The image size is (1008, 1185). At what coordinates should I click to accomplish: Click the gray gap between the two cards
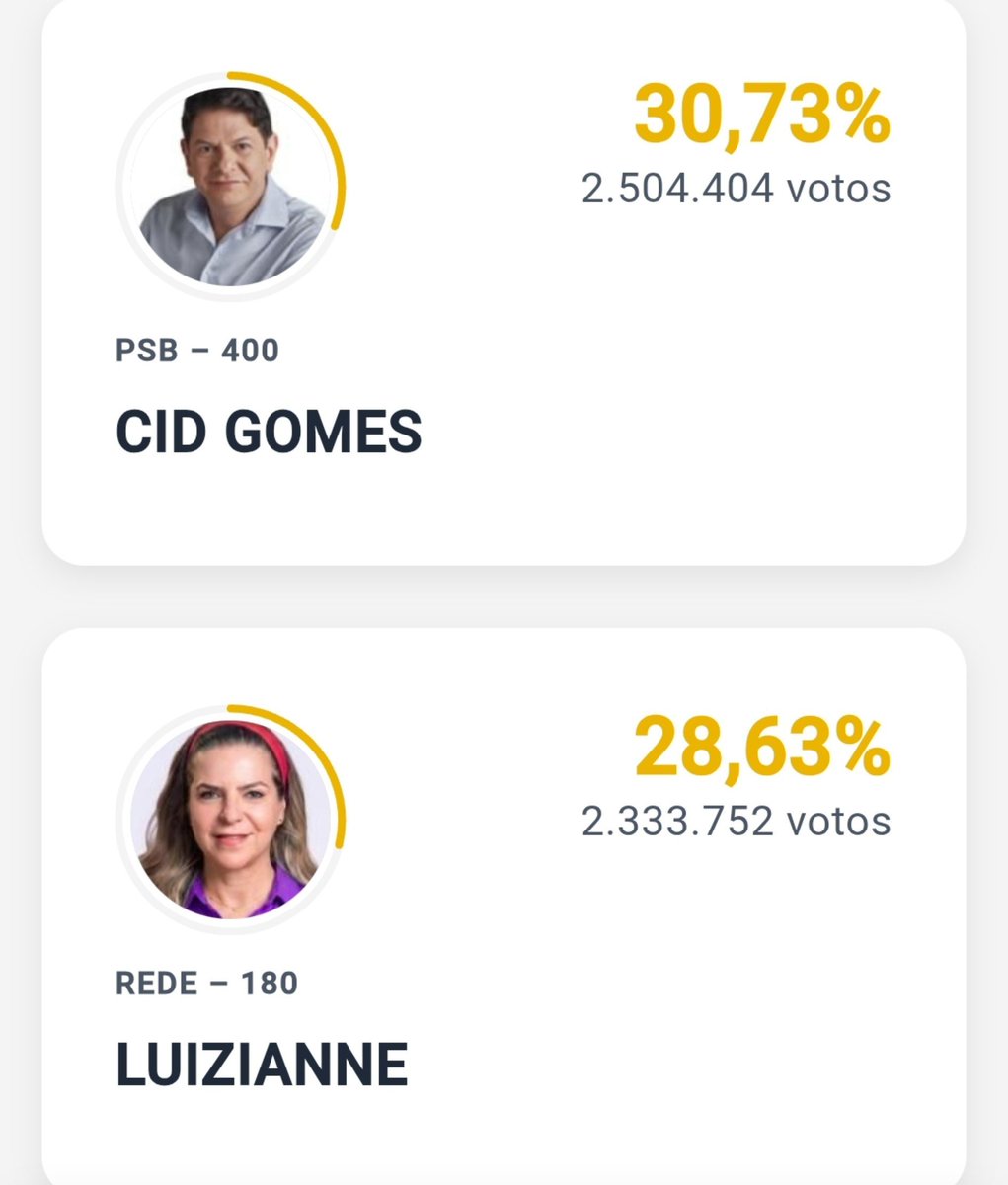click(504, 596)
